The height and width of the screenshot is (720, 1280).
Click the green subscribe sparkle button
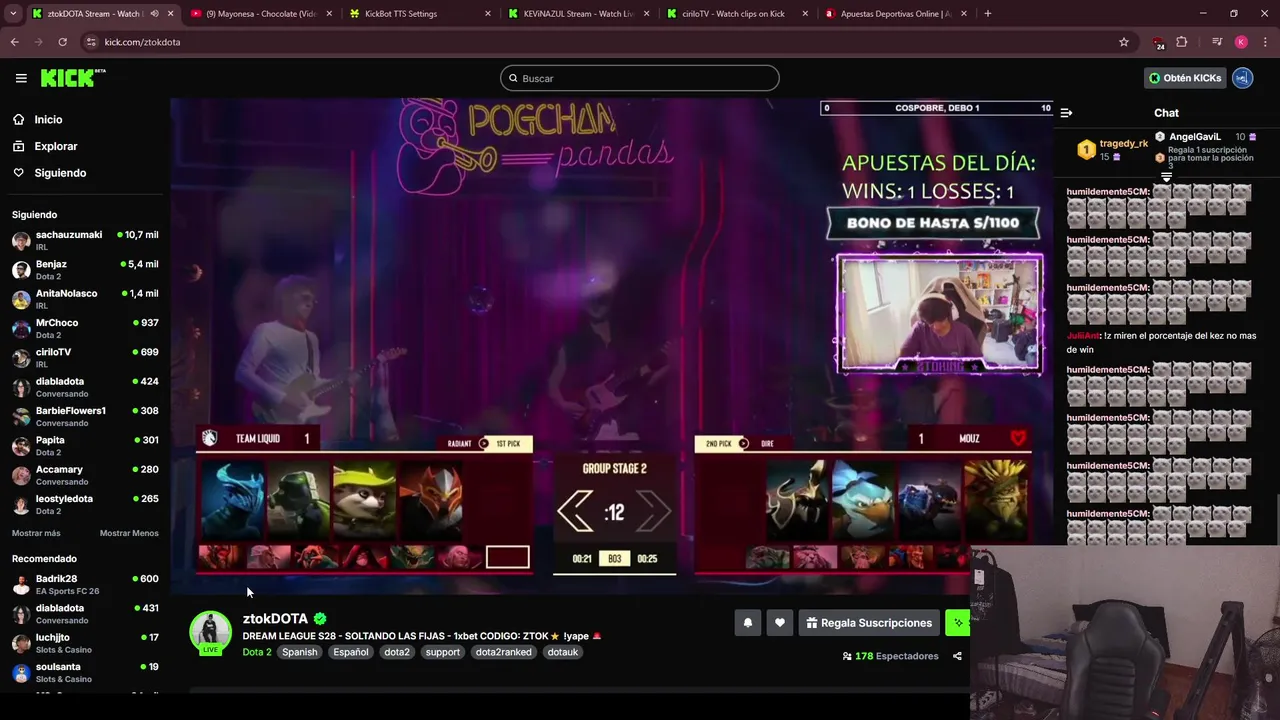[957, 623]
